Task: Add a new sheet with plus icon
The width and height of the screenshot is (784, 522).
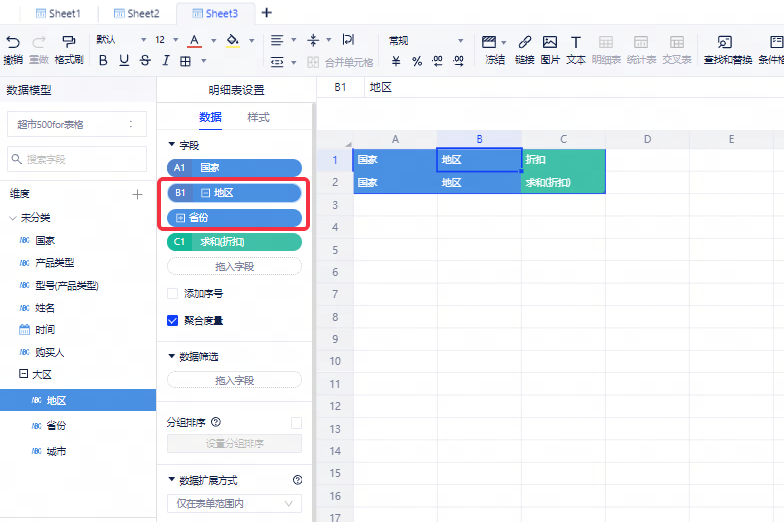Action: [x=266, y=13]
